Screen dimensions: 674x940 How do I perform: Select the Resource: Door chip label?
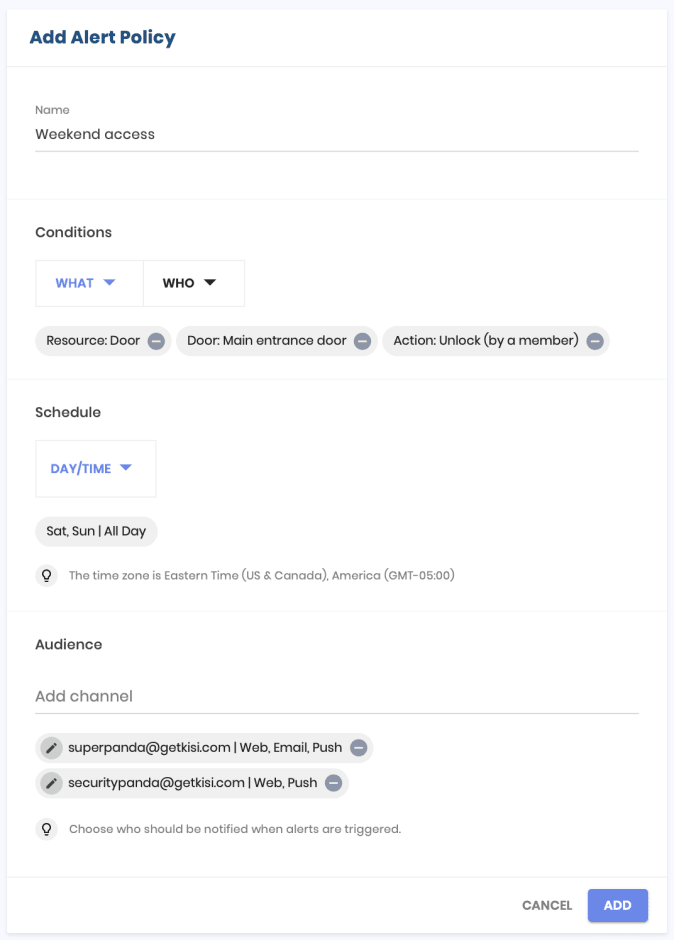coord(93,341)
